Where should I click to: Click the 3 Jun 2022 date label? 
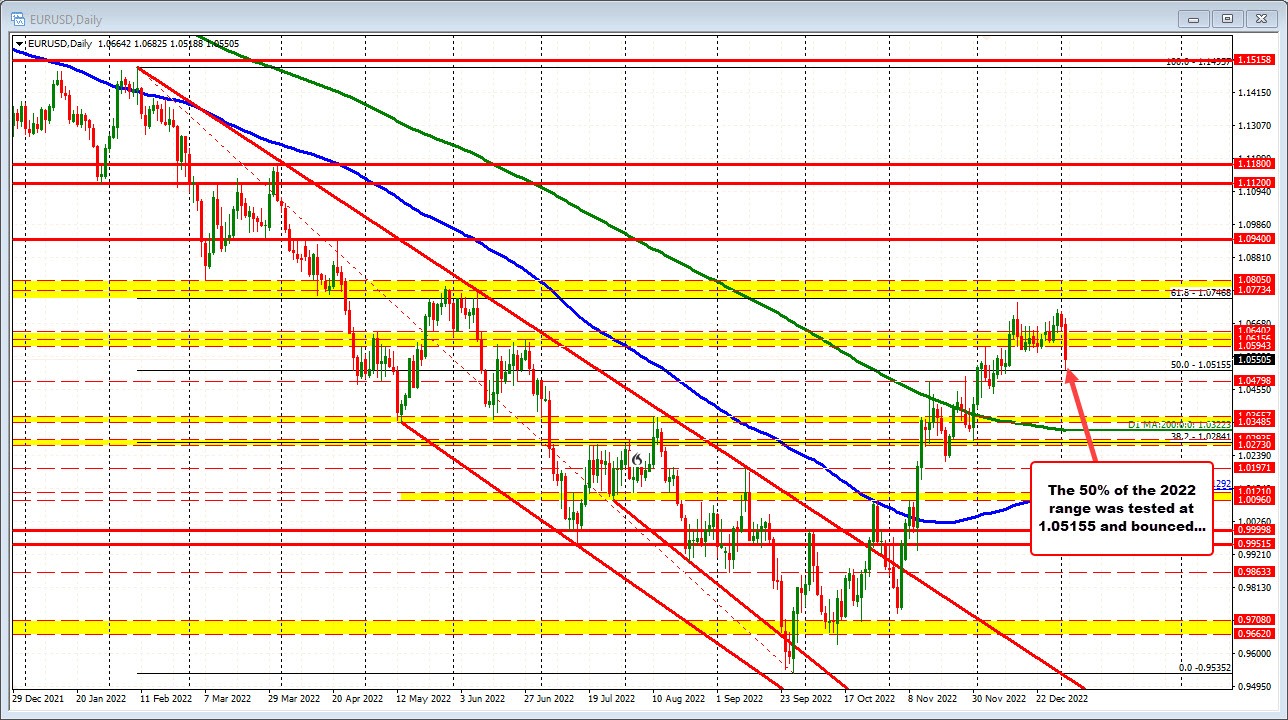(x=484, y=699)
